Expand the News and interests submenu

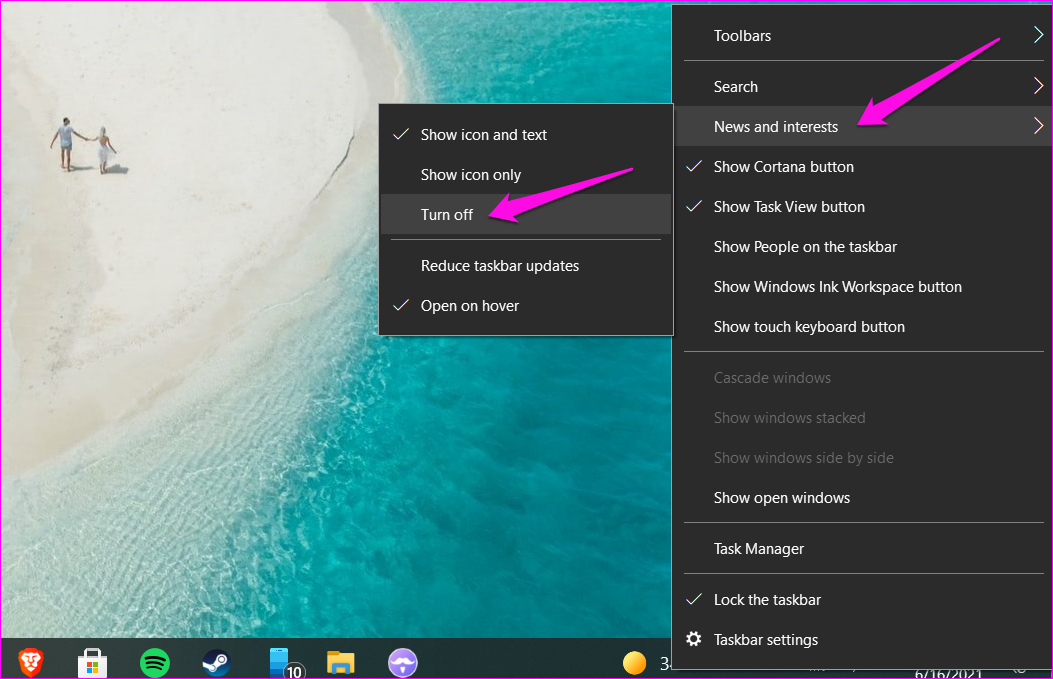[776, 126]
